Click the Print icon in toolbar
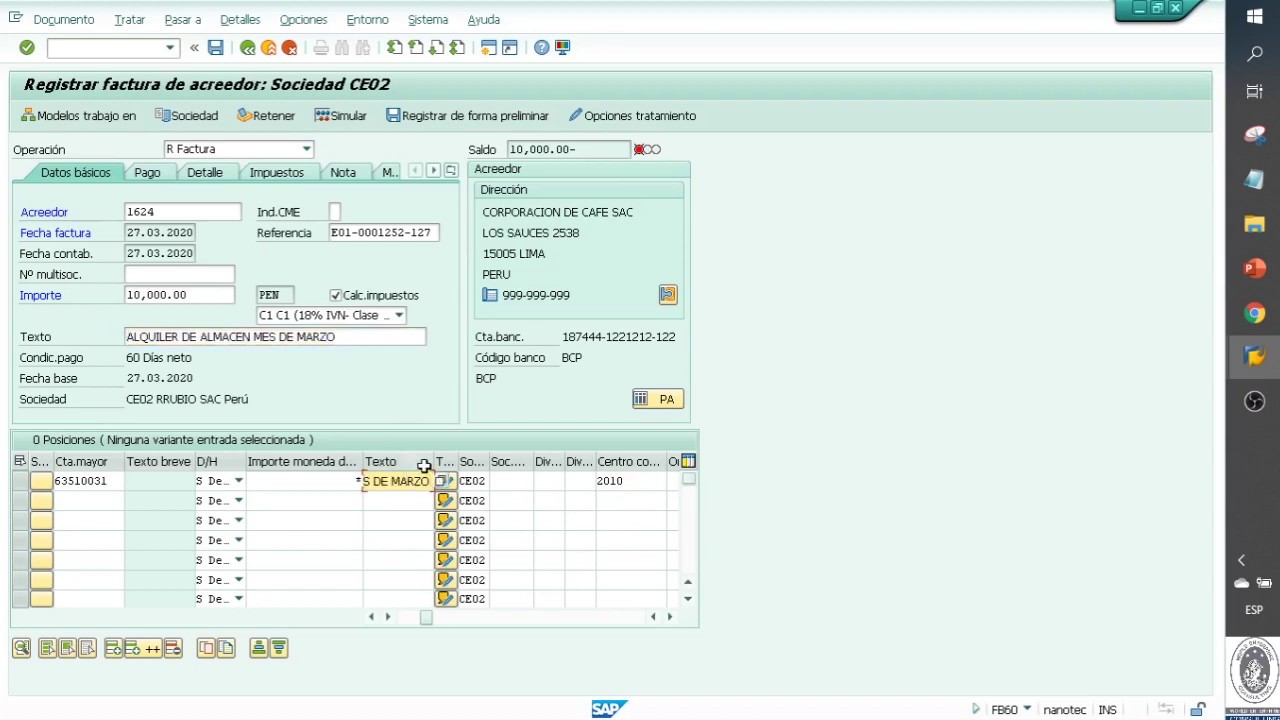 [321, 47]
